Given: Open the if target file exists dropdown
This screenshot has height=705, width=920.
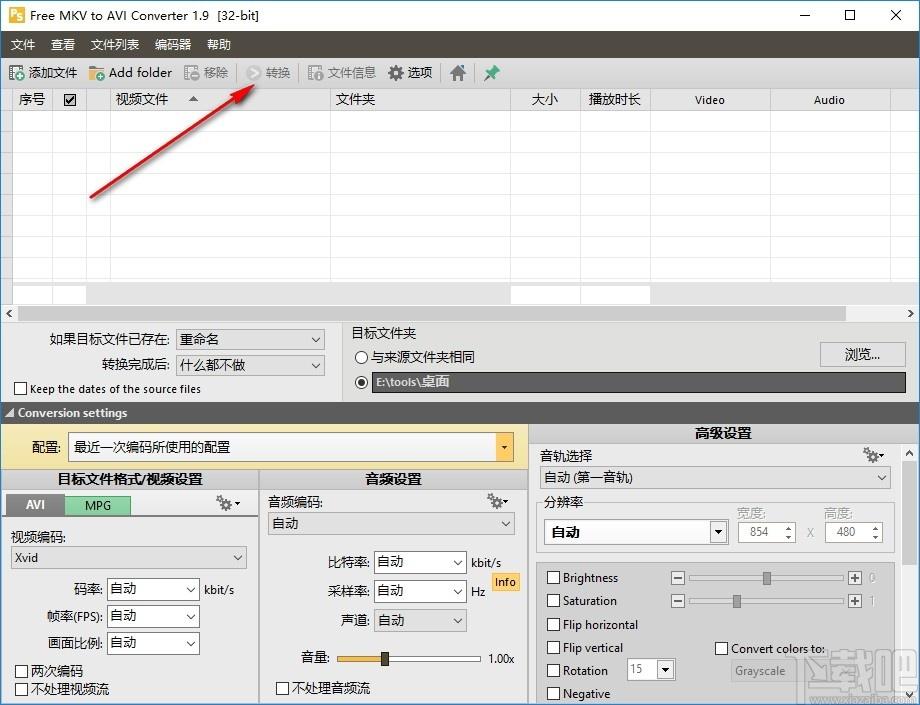Looking at the screenshot, I should tap(316, 340).
